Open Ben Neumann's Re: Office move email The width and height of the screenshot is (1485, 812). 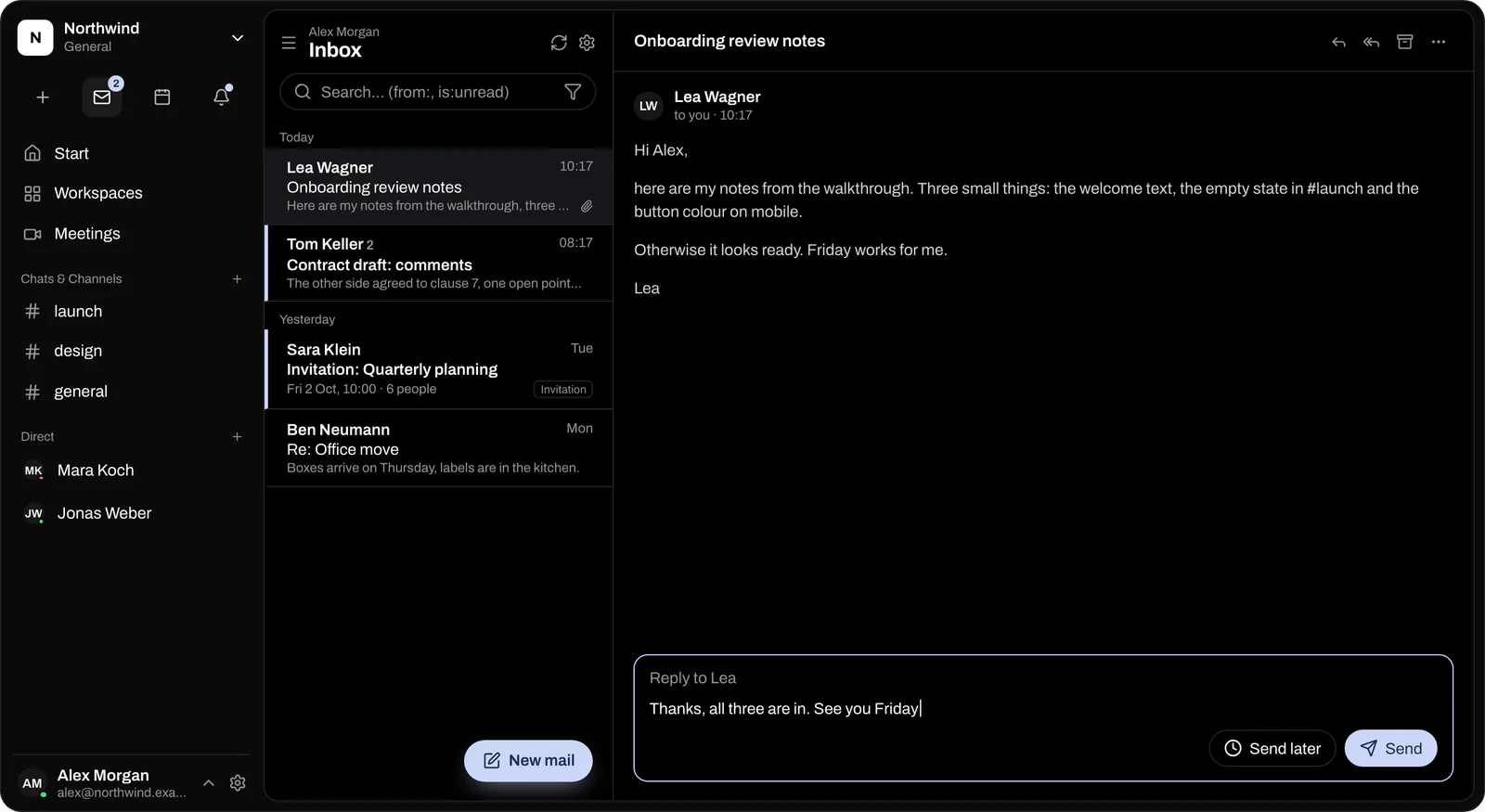[439, 448]
